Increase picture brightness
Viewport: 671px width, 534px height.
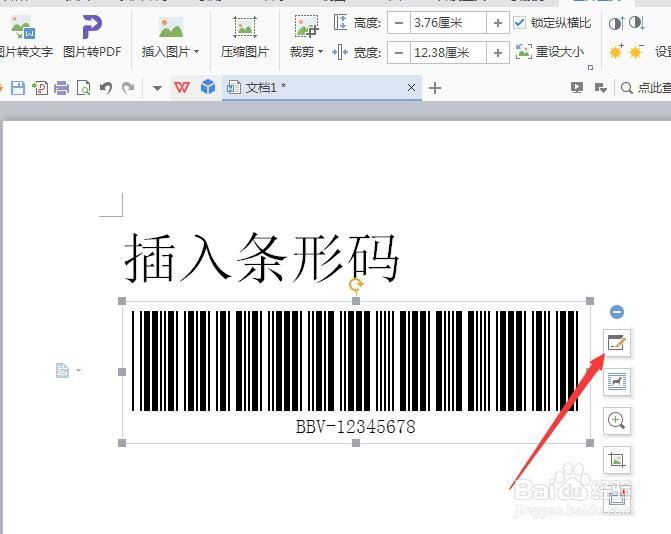pyautogui.click(x=616, y=52)
